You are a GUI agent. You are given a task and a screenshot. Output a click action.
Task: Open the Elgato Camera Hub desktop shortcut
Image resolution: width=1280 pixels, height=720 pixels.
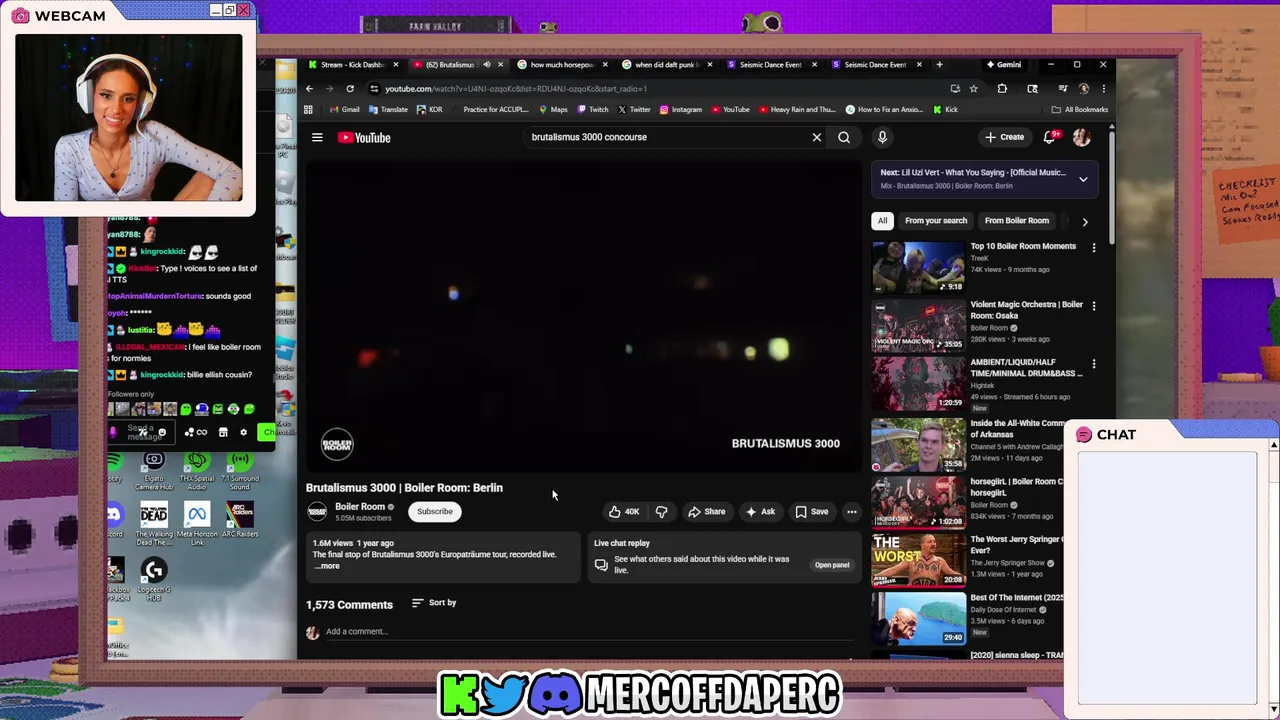click(154, 470)
